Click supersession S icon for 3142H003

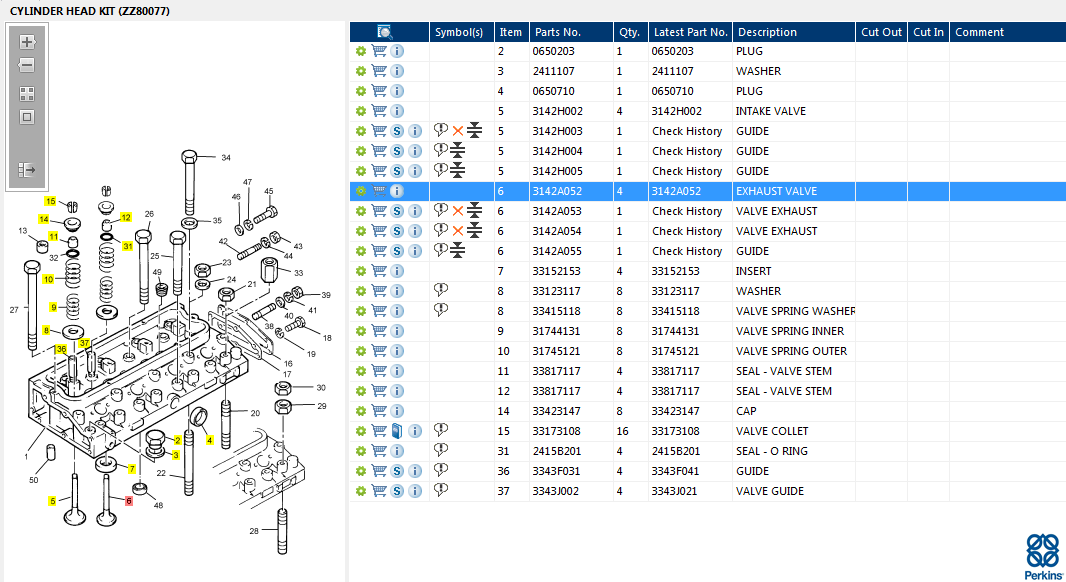(397, 131)
